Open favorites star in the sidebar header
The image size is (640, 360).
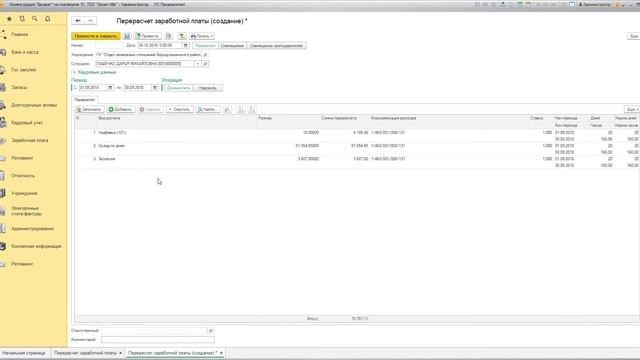[9, 19]
